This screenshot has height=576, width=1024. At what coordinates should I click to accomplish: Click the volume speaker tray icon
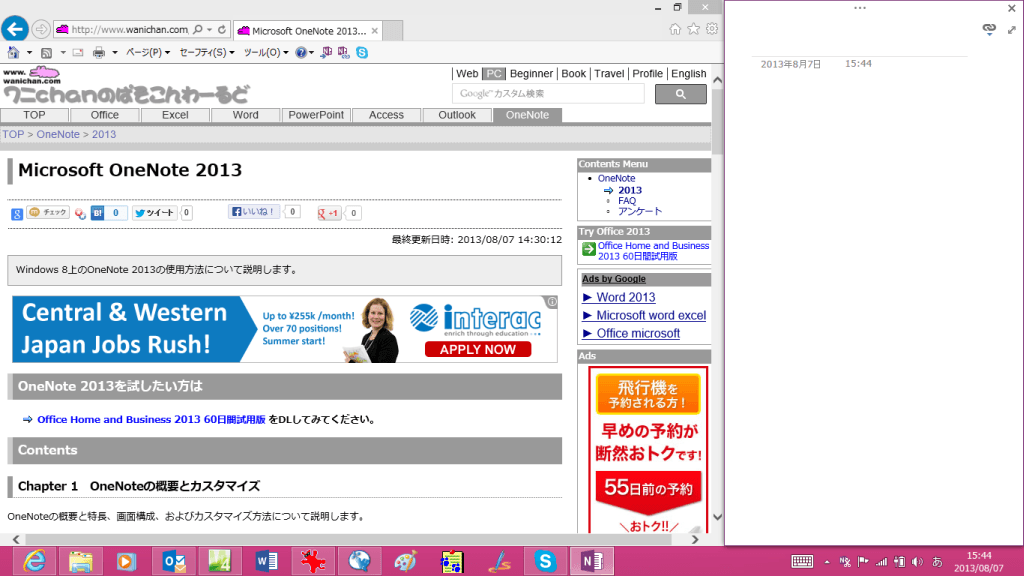click(918, 562)
